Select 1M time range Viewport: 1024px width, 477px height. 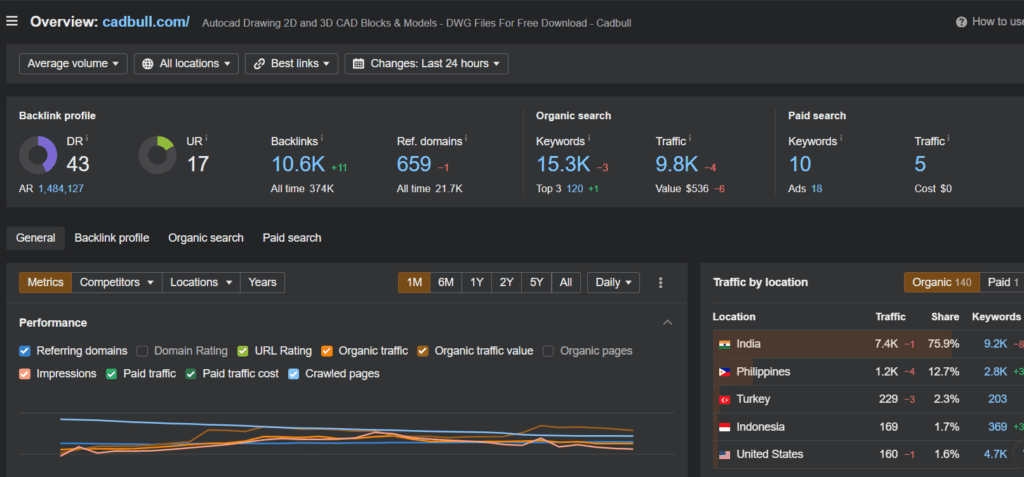[414, 282]
